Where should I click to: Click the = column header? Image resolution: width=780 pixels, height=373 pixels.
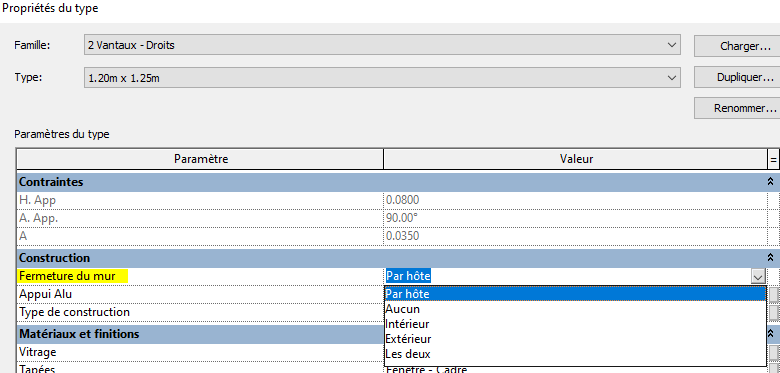[x=773, y=159]
